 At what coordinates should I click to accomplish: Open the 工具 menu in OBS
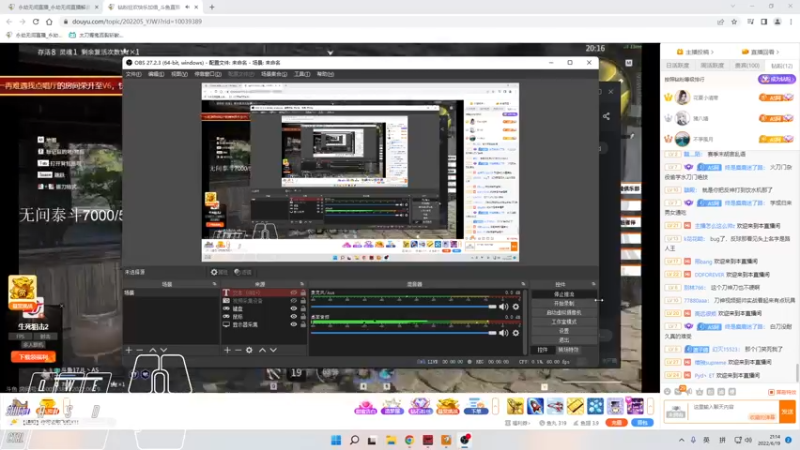pyautogui.click(x=302, y=74)
